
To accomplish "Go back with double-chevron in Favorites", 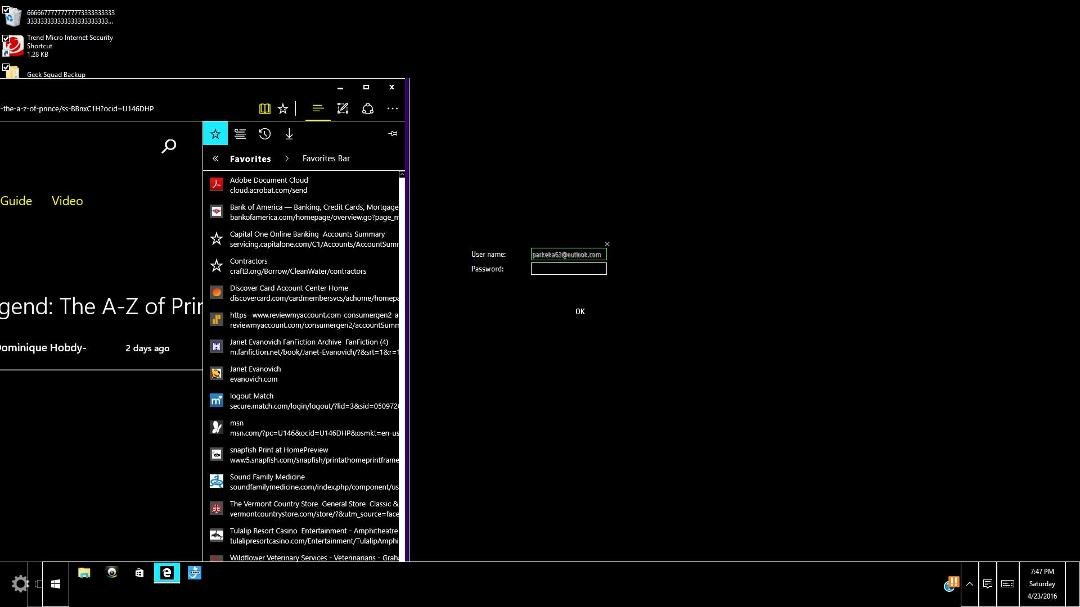I will click(216, 158).
